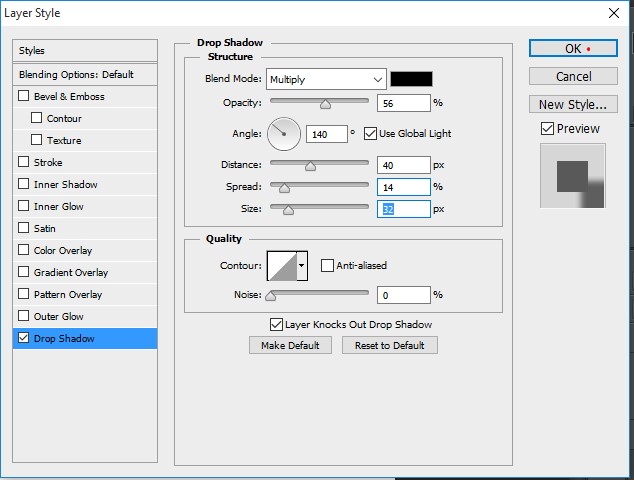The image size is (634, 480).
Task: Enable the Gradient Overlay checkbox
Action: (x=23, y=272)
